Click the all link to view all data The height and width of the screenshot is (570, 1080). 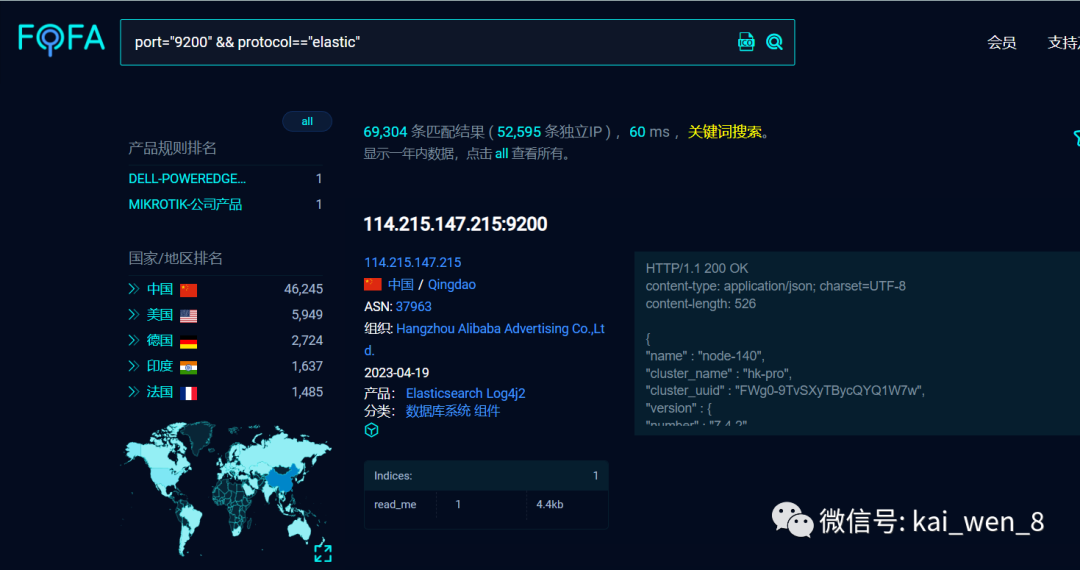pyautogui.click(x=501, y=154)
